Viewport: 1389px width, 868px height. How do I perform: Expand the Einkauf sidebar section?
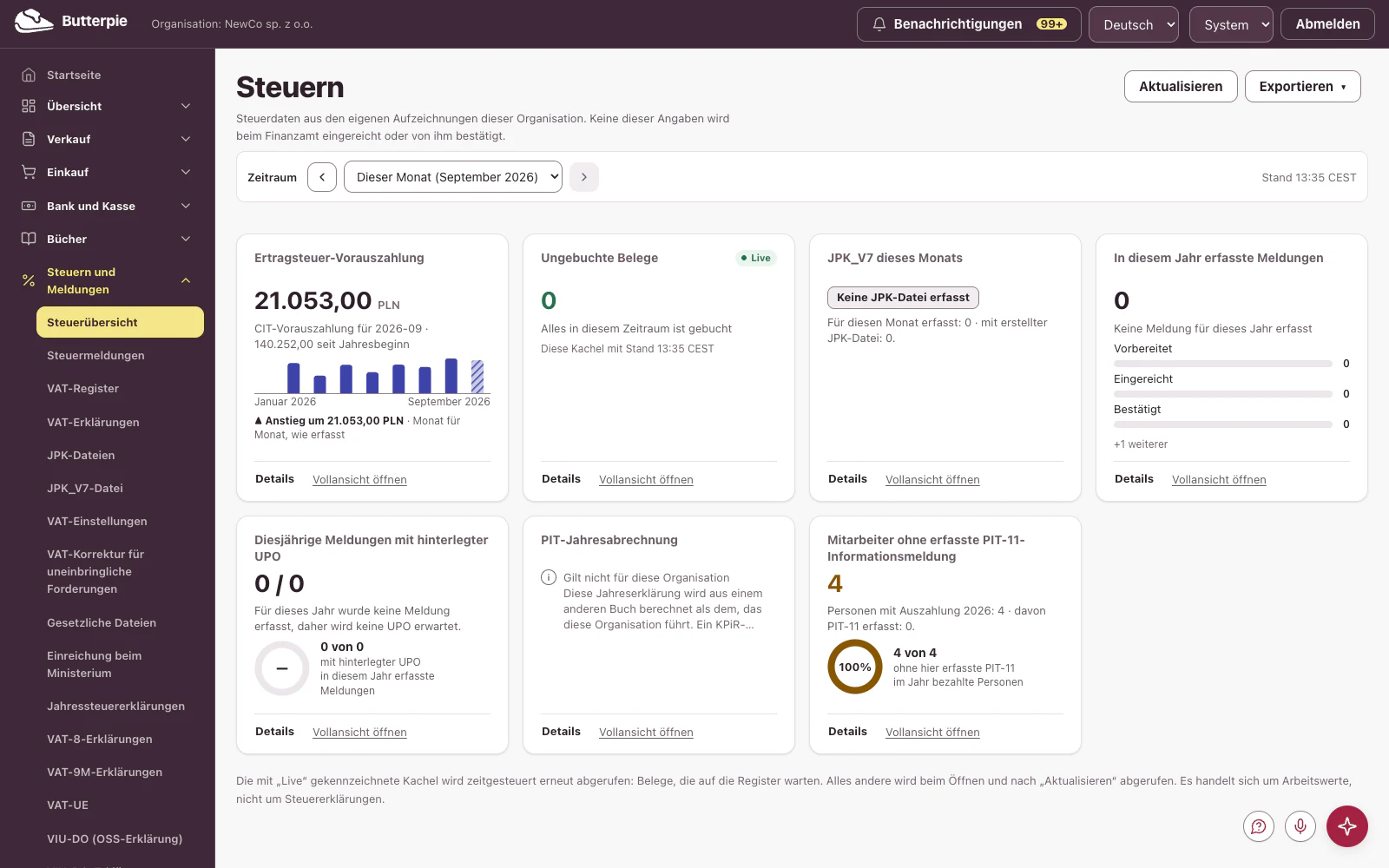tap(186, 172)
